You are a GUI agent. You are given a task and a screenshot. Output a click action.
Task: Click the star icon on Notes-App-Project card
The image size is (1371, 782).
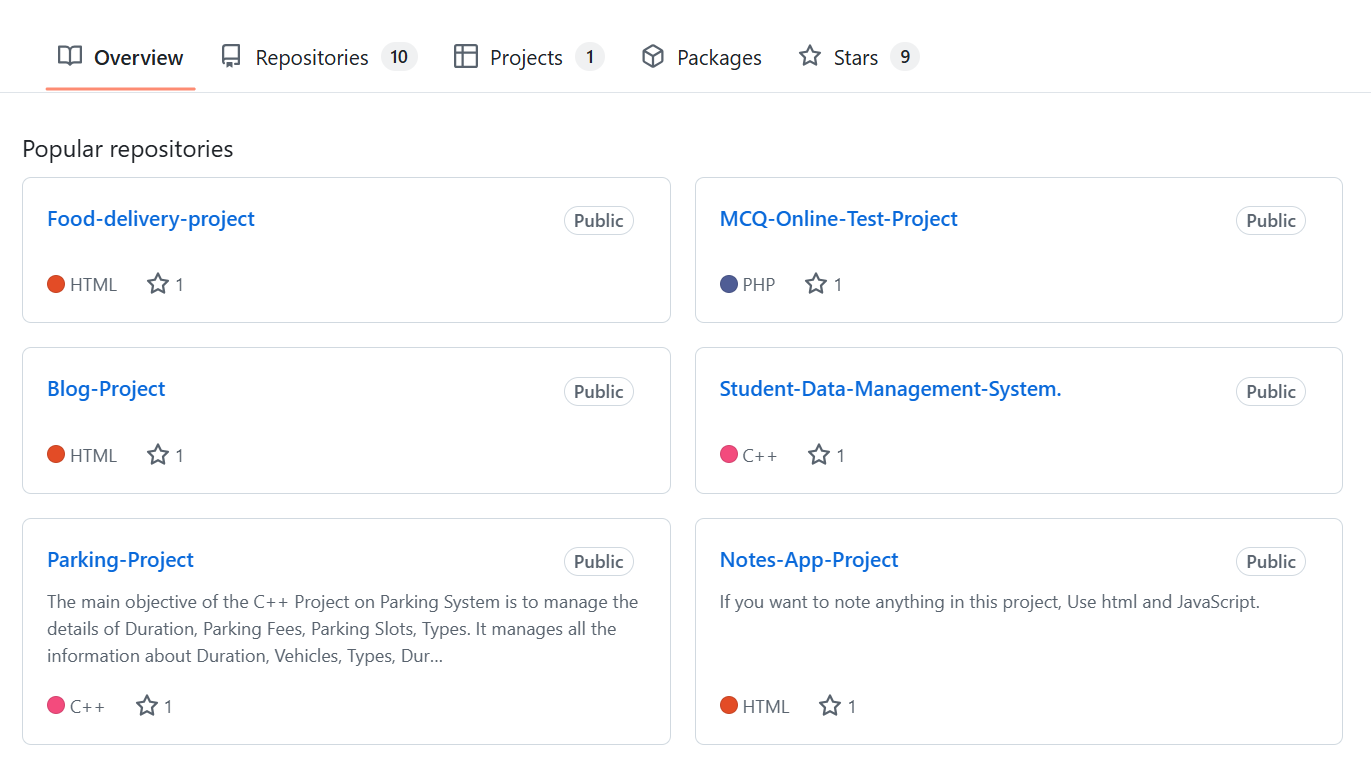830,706
